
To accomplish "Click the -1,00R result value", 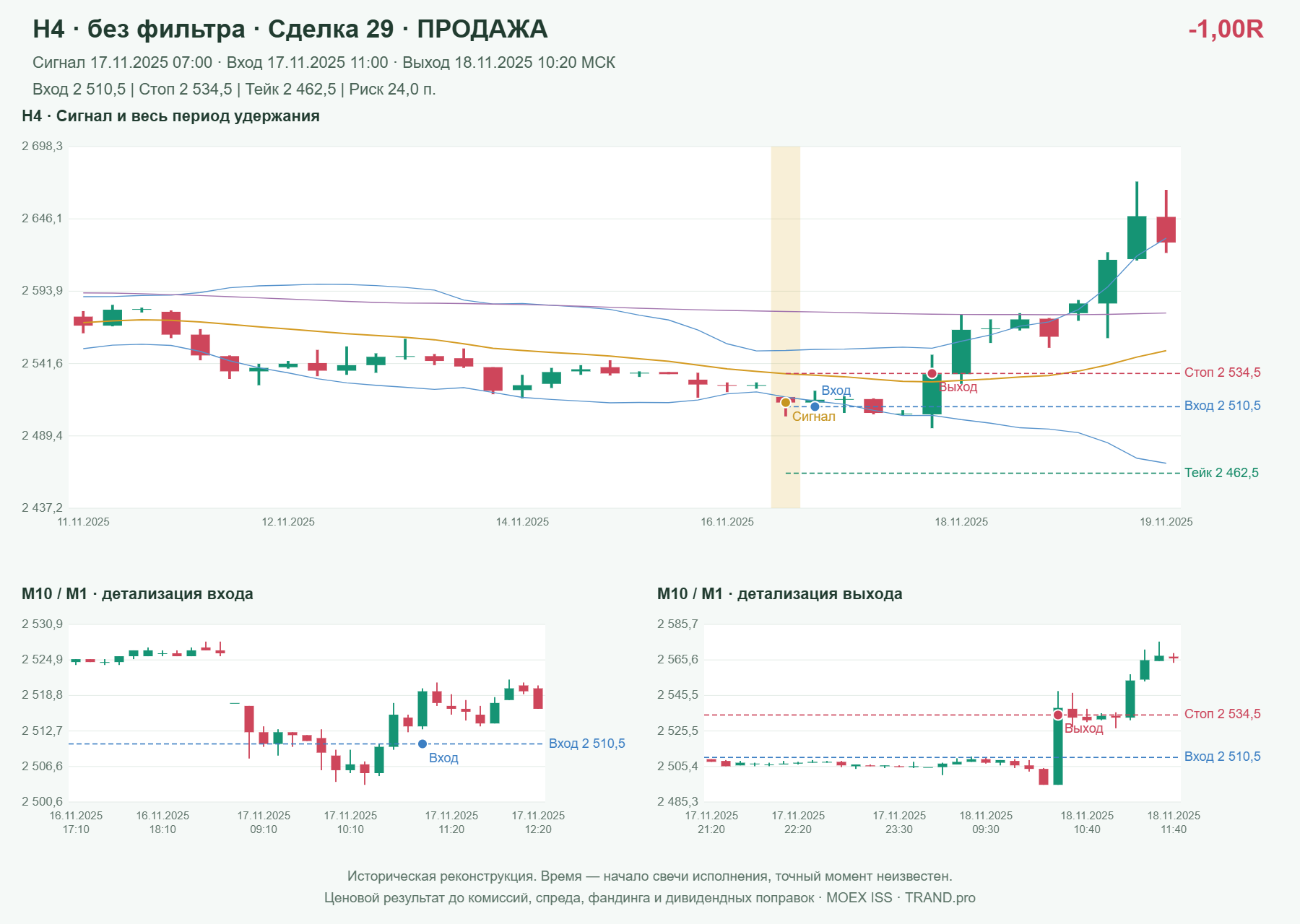I will [x=1226, y=29].
